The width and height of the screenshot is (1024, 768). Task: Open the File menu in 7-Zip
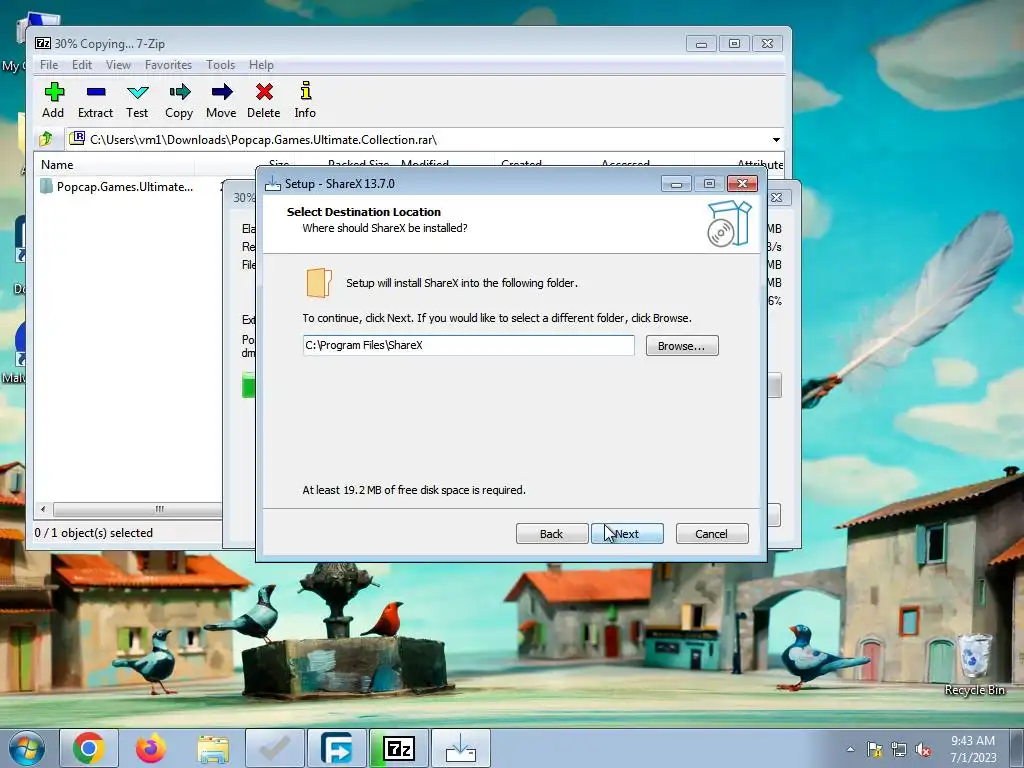(x=49, y=65)
